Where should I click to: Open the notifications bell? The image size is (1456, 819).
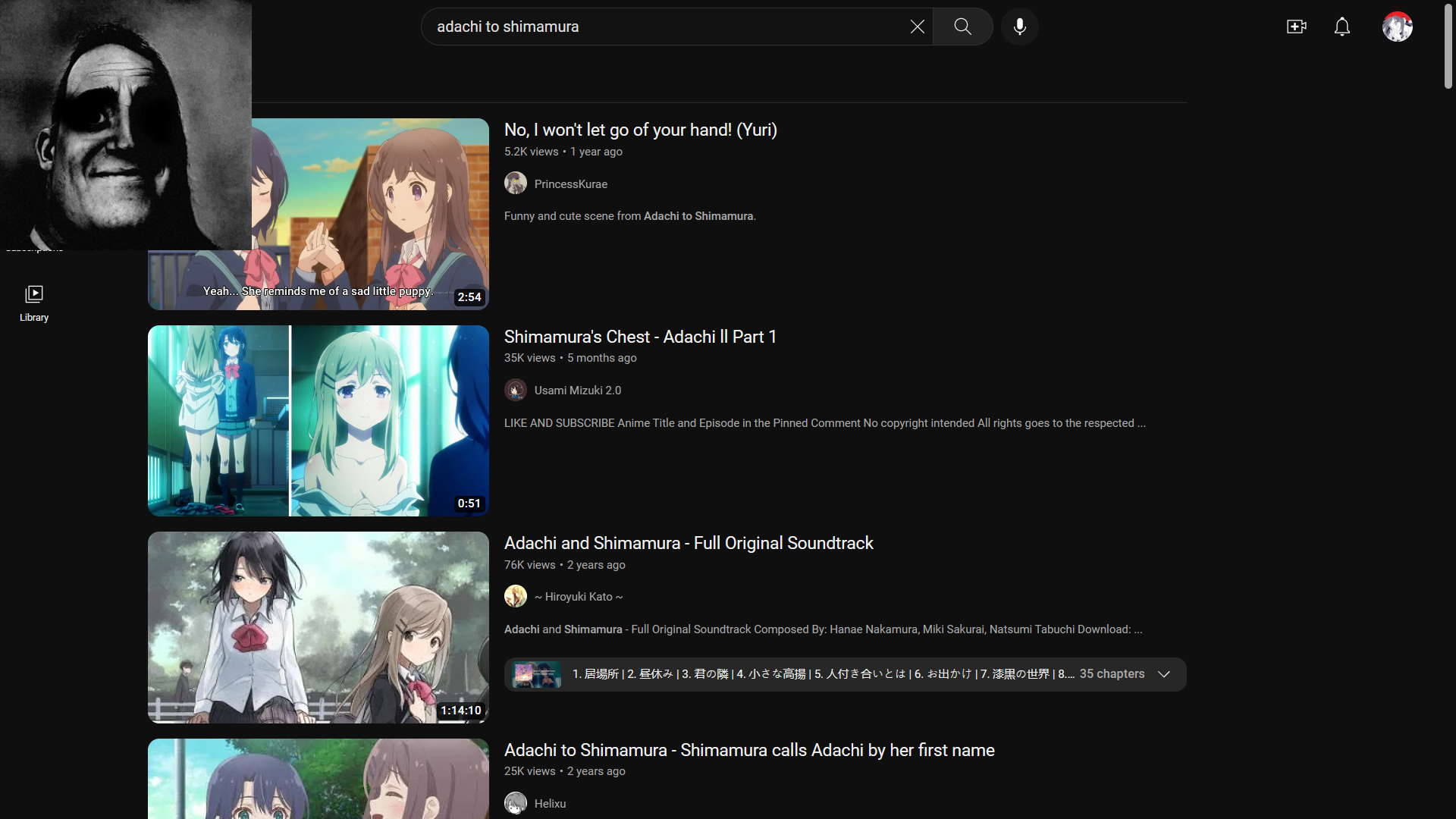[1341, 27]
